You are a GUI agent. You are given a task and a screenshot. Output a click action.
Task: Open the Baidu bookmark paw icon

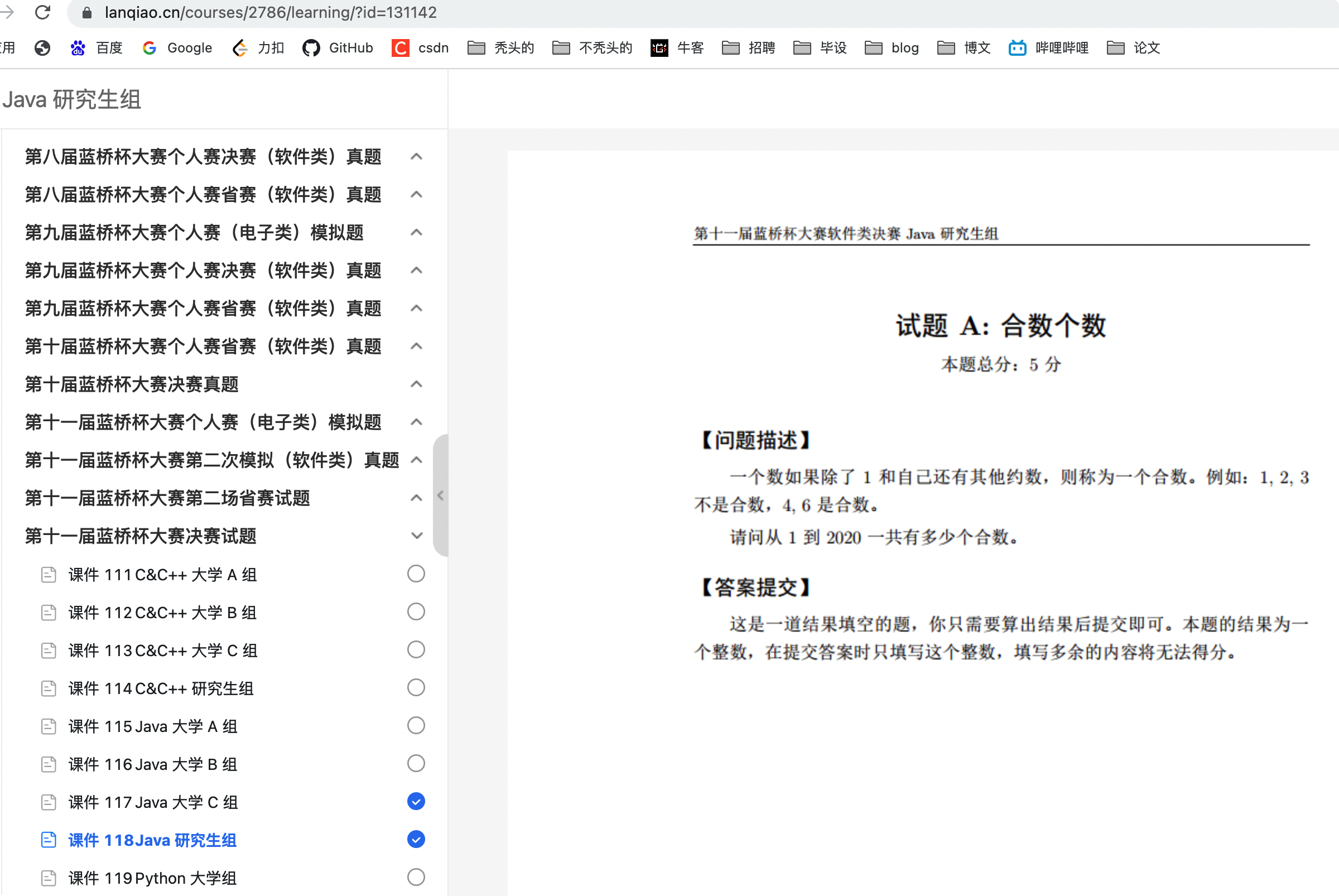78,48
